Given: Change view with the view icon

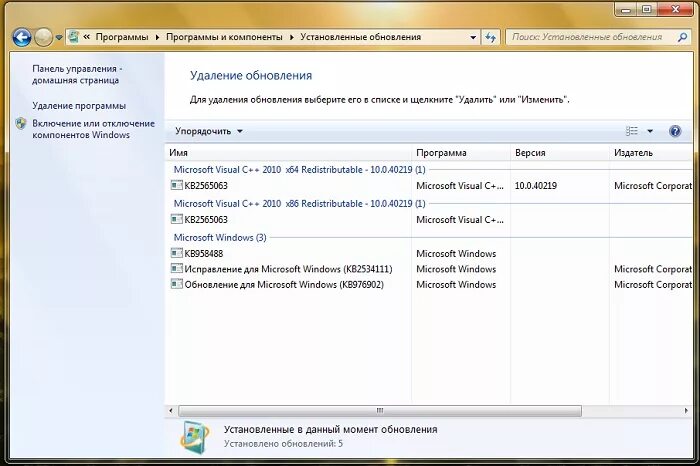Looking at the screenshot, I should 632,131.
